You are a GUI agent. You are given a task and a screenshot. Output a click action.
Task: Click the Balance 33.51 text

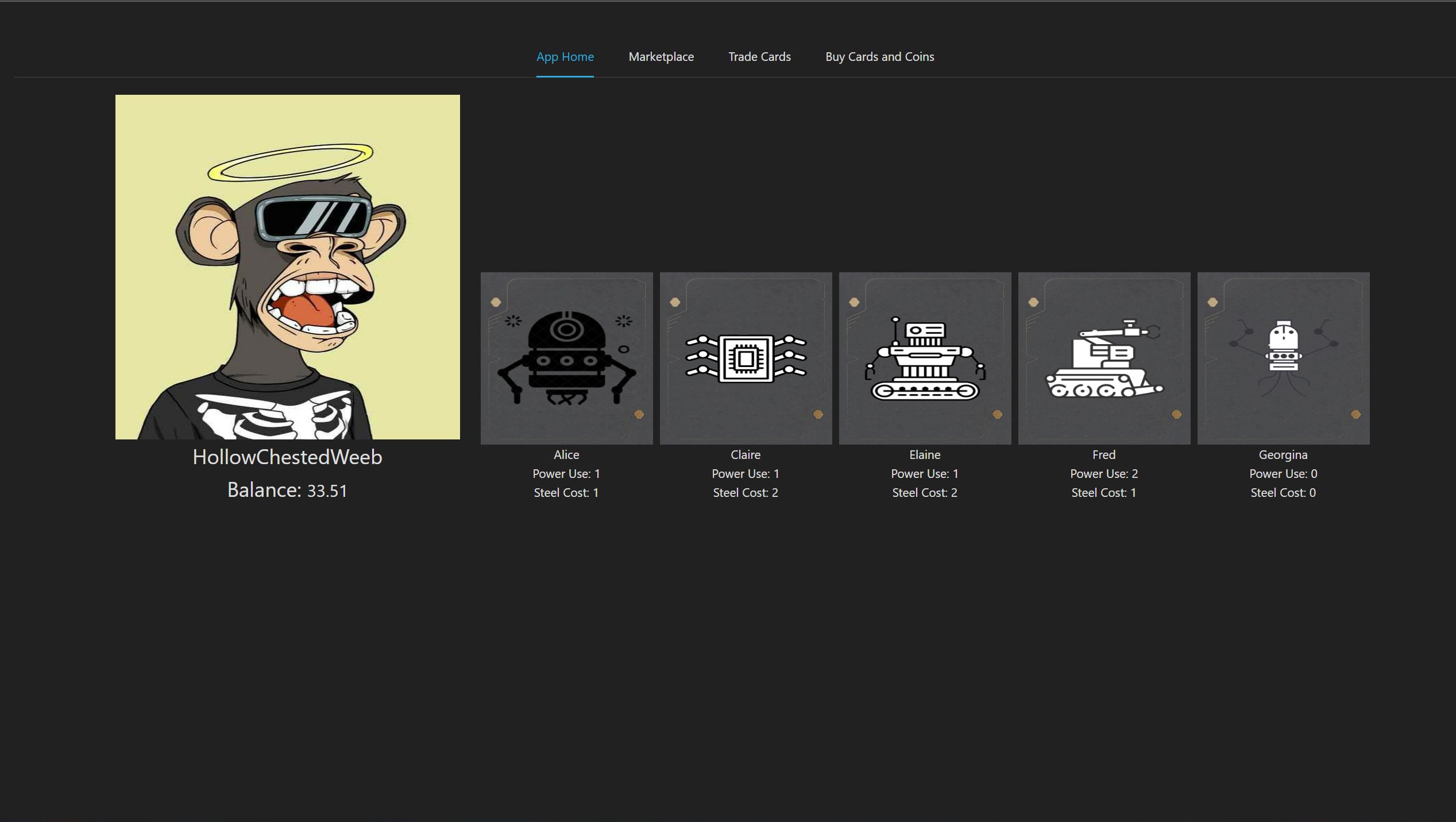pos(287,491)
